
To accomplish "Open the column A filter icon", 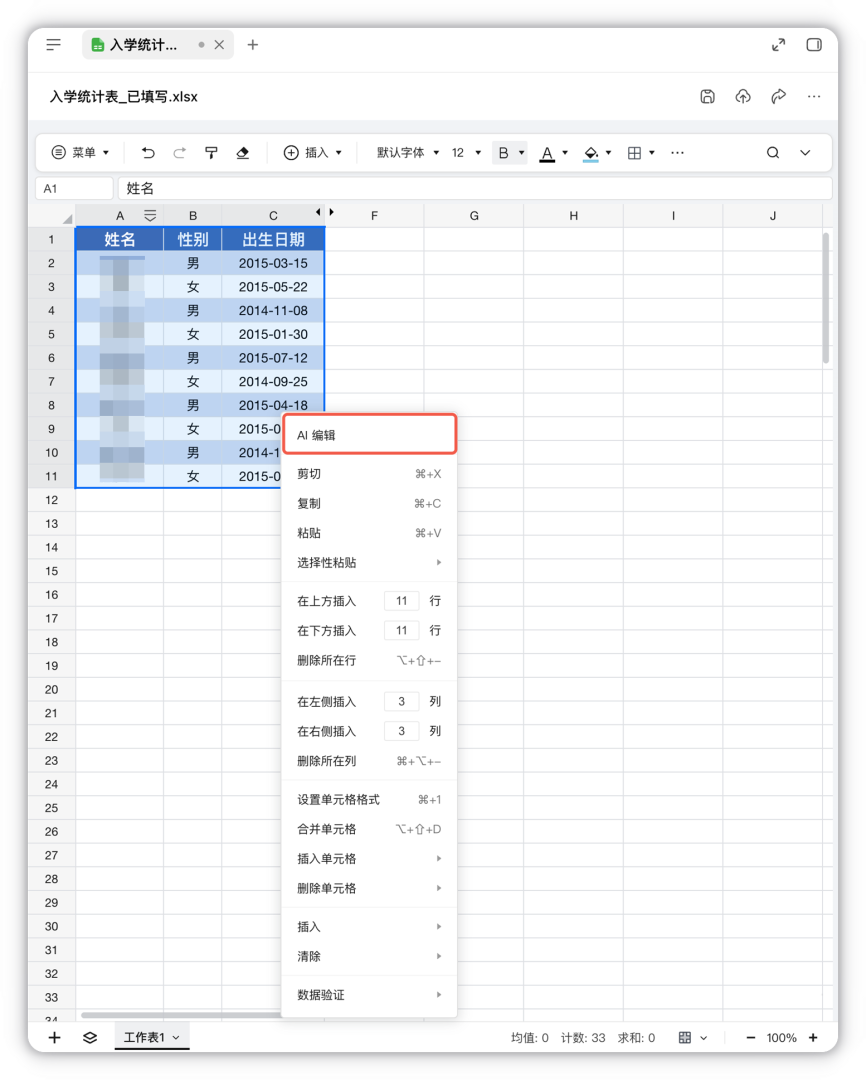I will click(x=150, y=216).
